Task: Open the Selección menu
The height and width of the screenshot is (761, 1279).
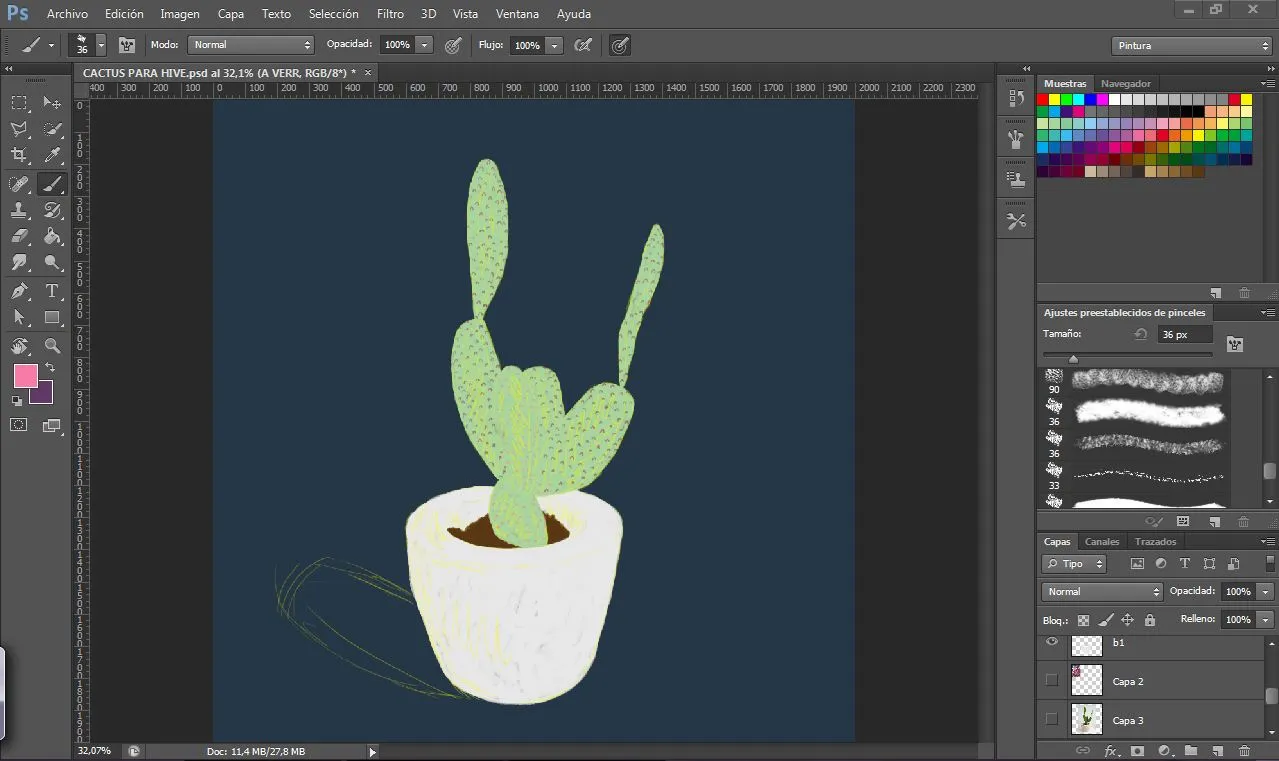Action: coord(334,14)
